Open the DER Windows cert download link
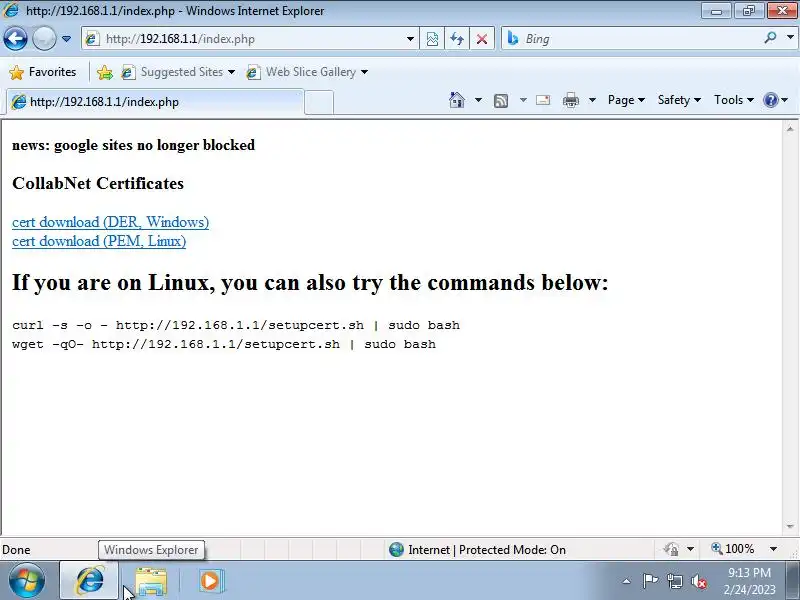Viewport: 800px width, 600px height. pos(110,222)
